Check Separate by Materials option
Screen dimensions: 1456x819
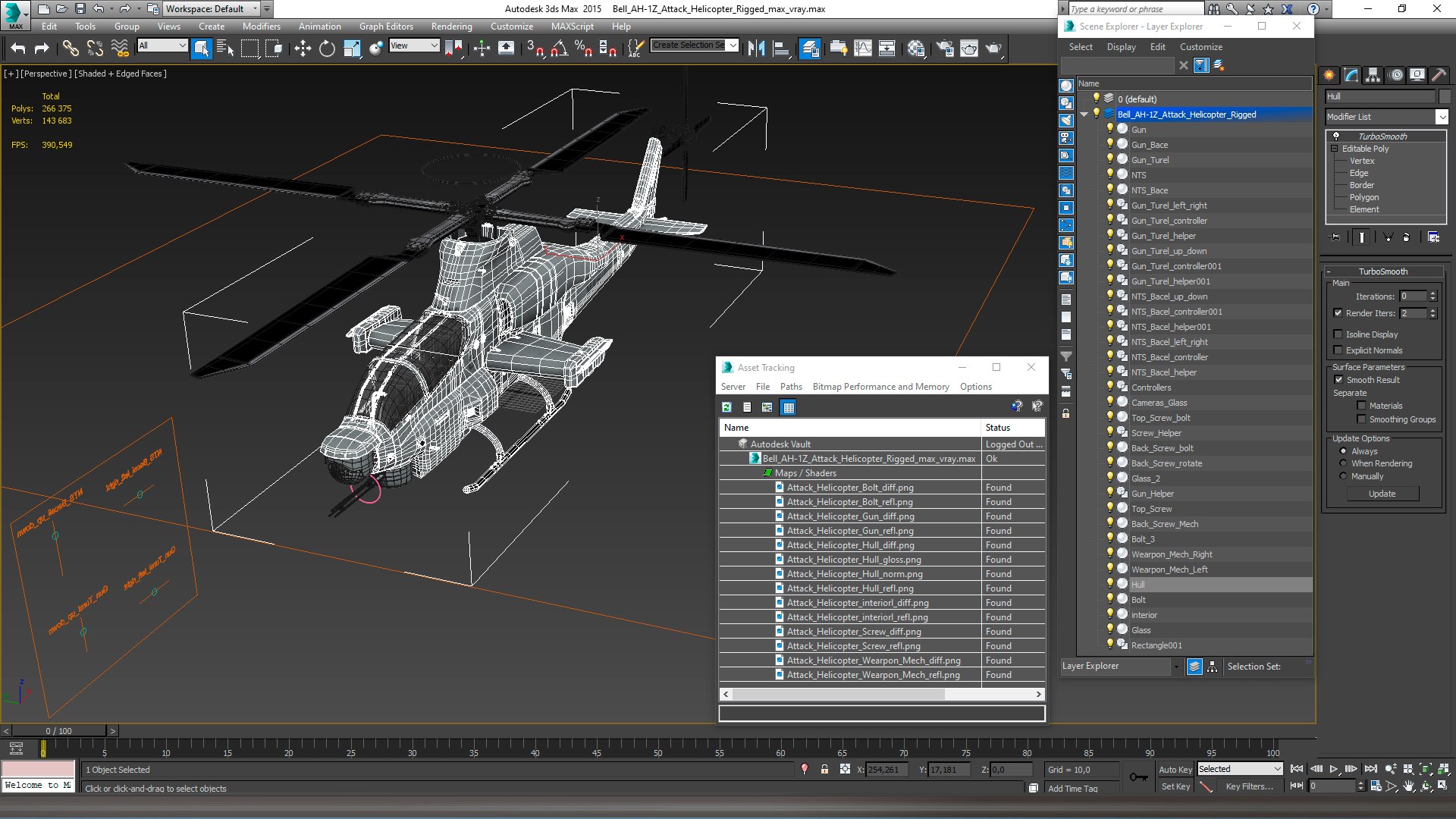tap(1361, 406)
